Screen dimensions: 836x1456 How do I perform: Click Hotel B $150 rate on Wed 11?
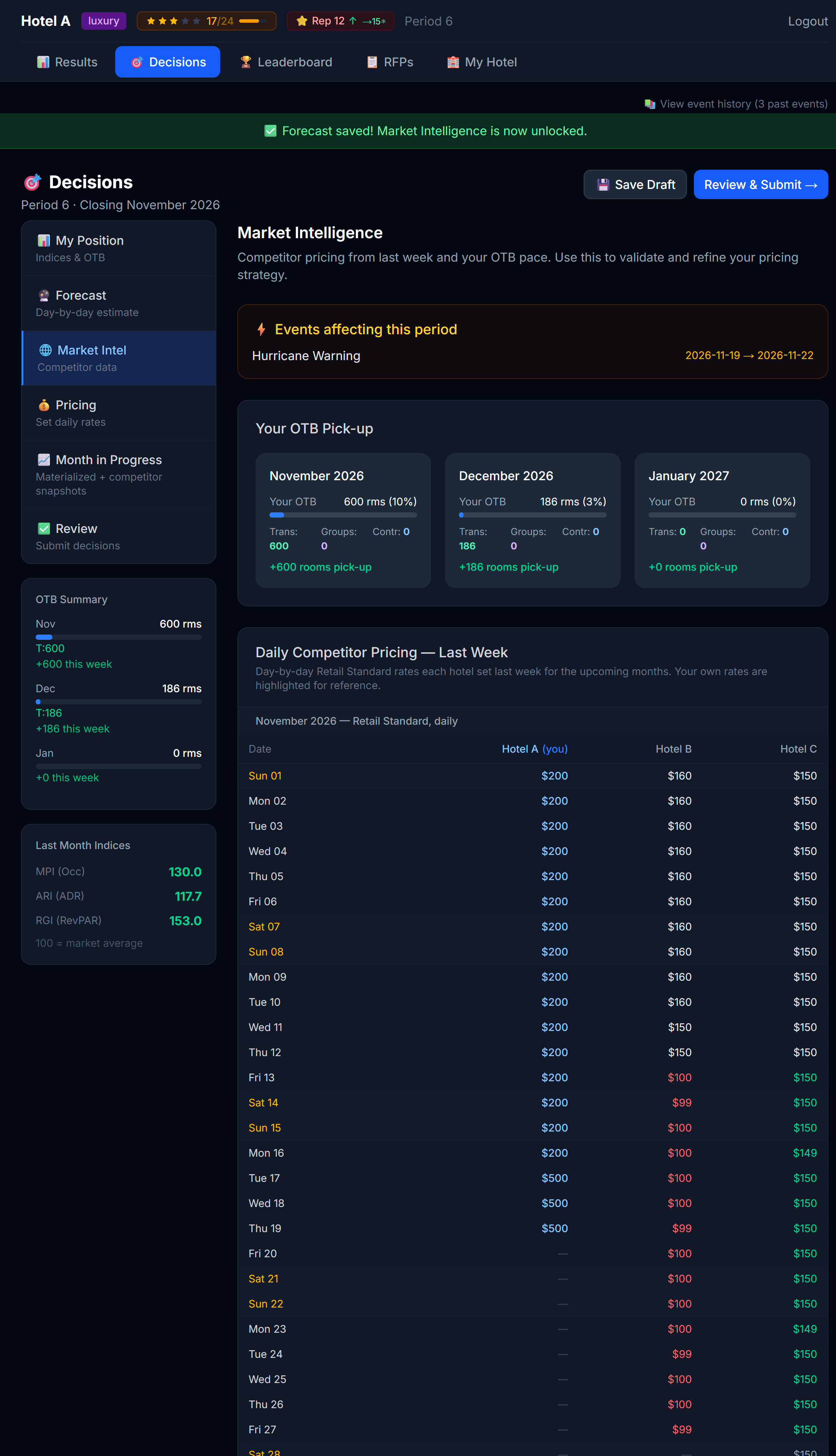pyautogui.click(x=679, y=1027)
